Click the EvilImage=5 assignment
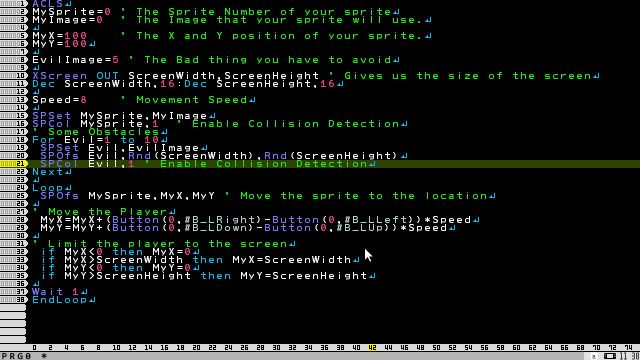This screenshot has height=360, width=640. click(x=76, y=60)
